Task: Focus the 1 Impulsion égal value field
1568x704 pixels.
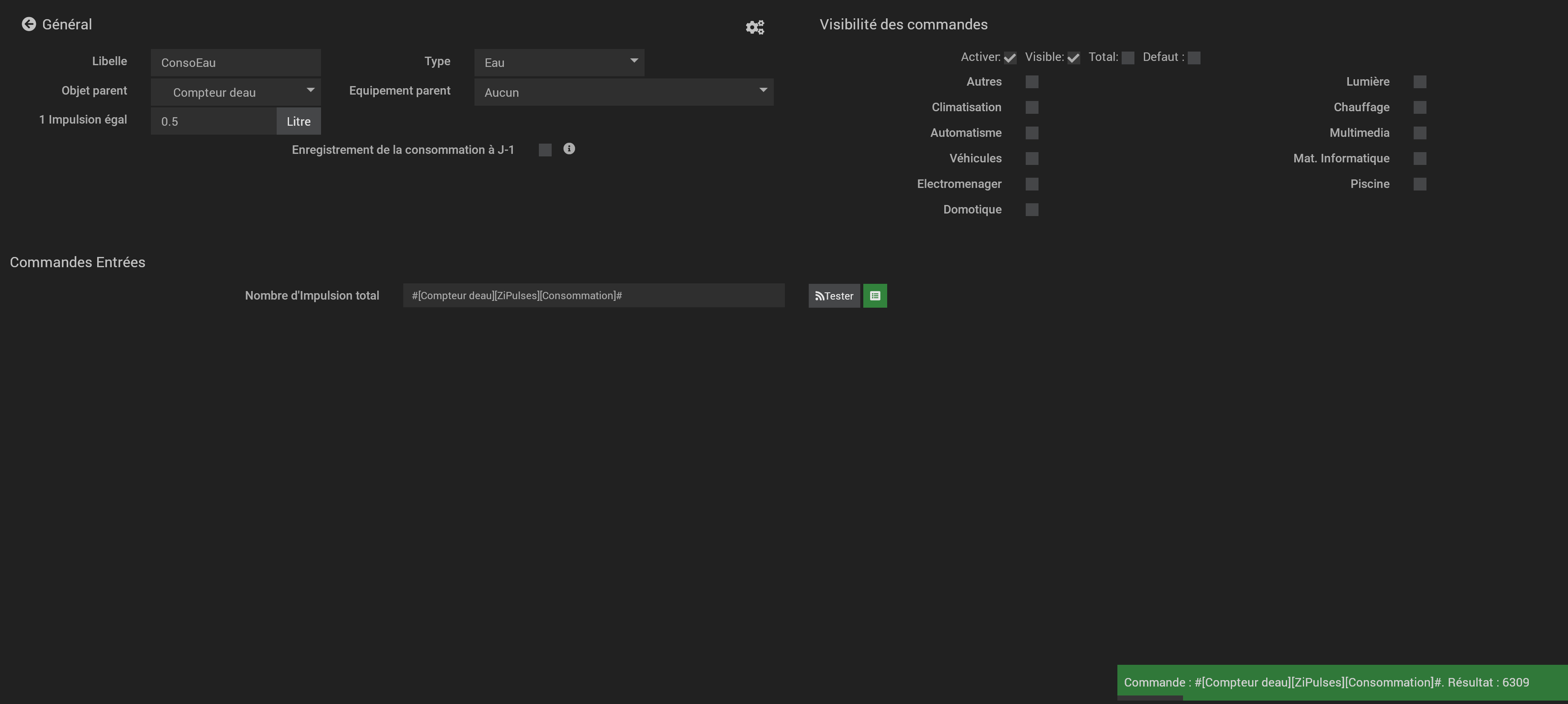Action: coord(213,121)
